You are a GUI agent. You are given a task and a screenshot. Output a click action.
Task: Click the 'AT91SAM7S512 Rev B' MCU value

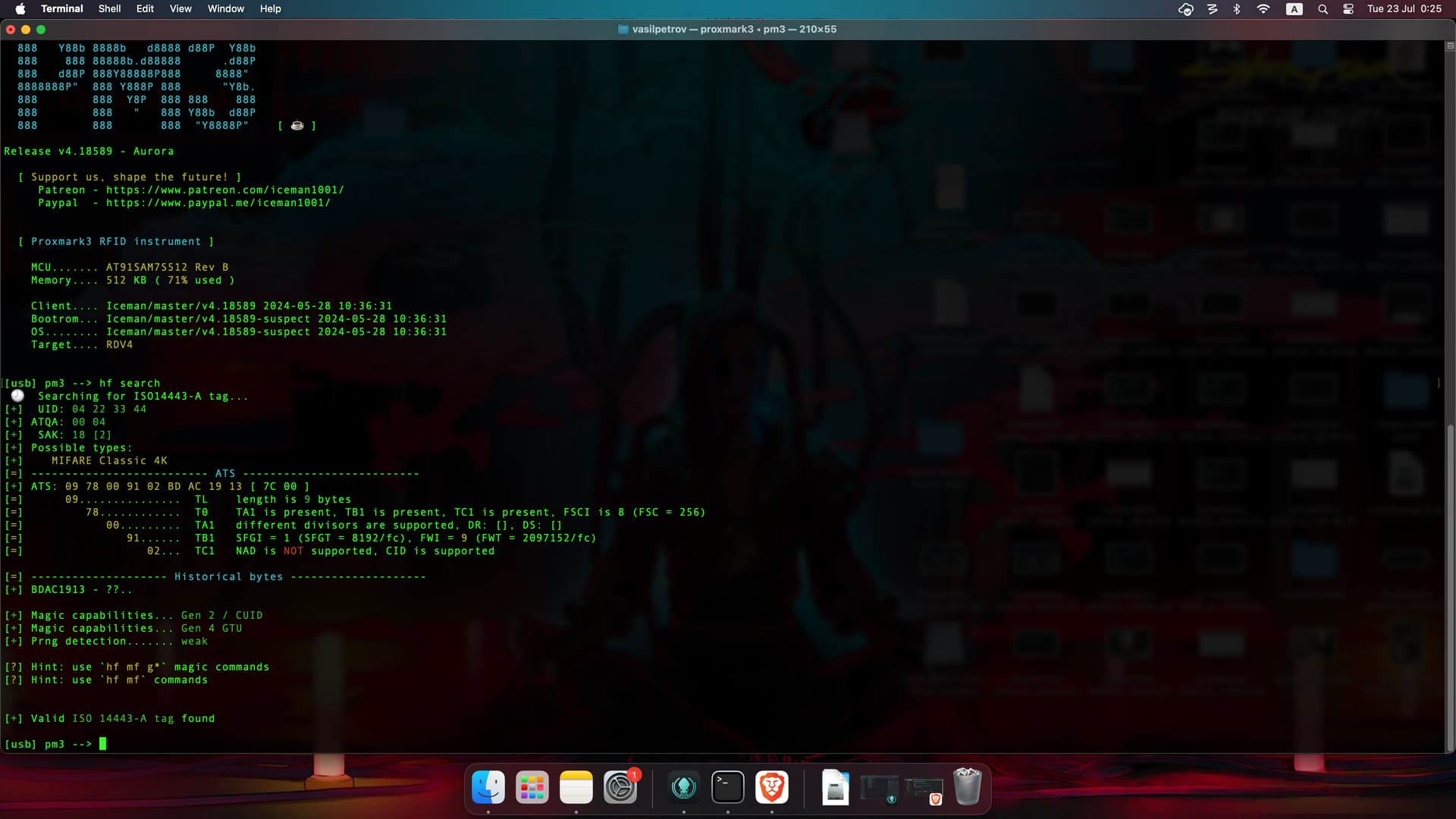point(167,268)
